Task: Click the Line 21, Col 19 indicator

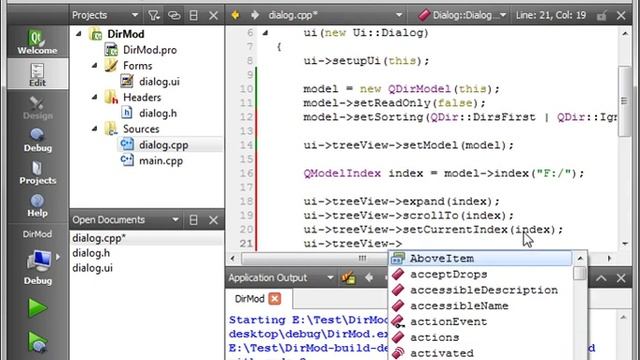Action: coord(551,16)
